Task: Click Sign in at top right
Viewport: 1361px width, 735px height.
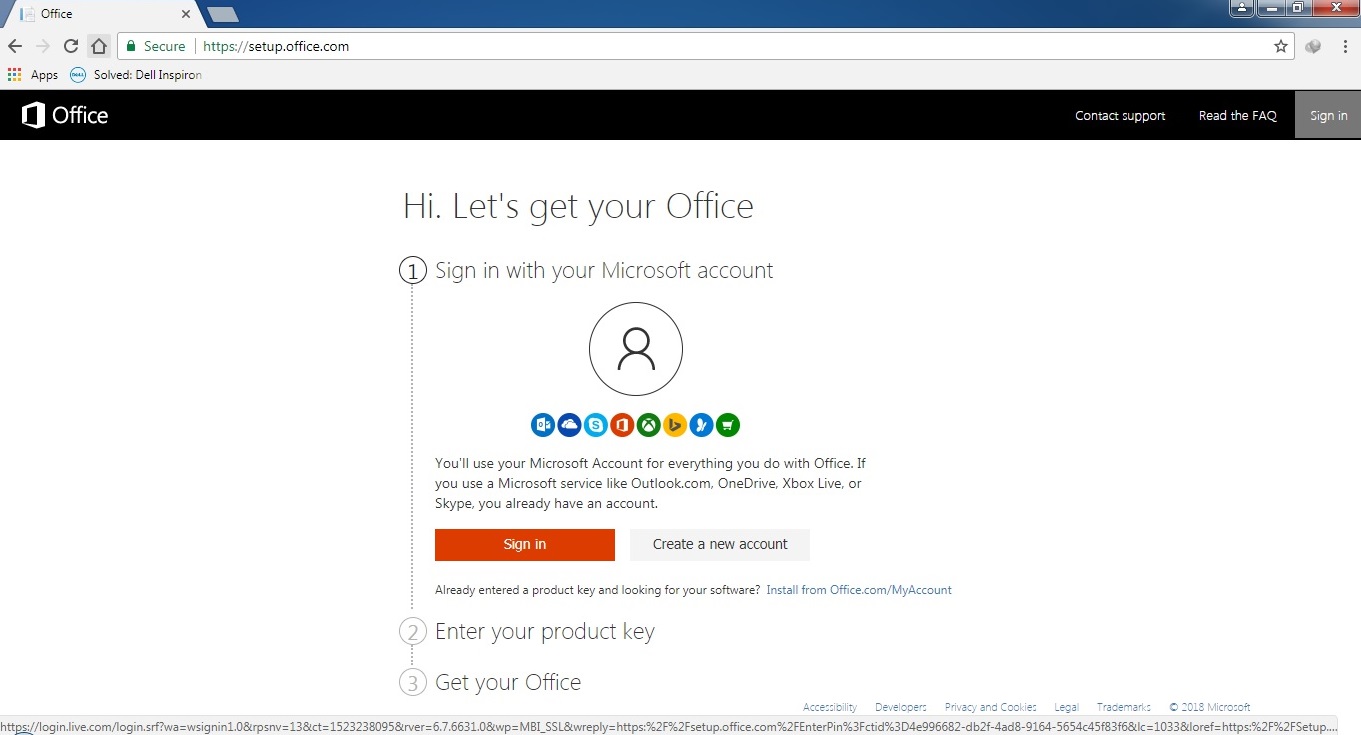Action: click(x=1328, y=116)
